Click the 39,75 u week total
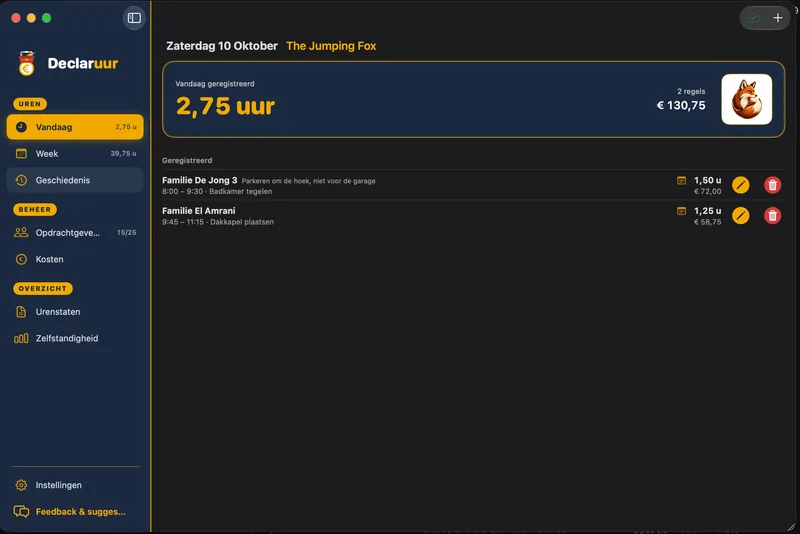Image resolution: width=800 pixels, height=534 pixels. click(x=123, y=154)
